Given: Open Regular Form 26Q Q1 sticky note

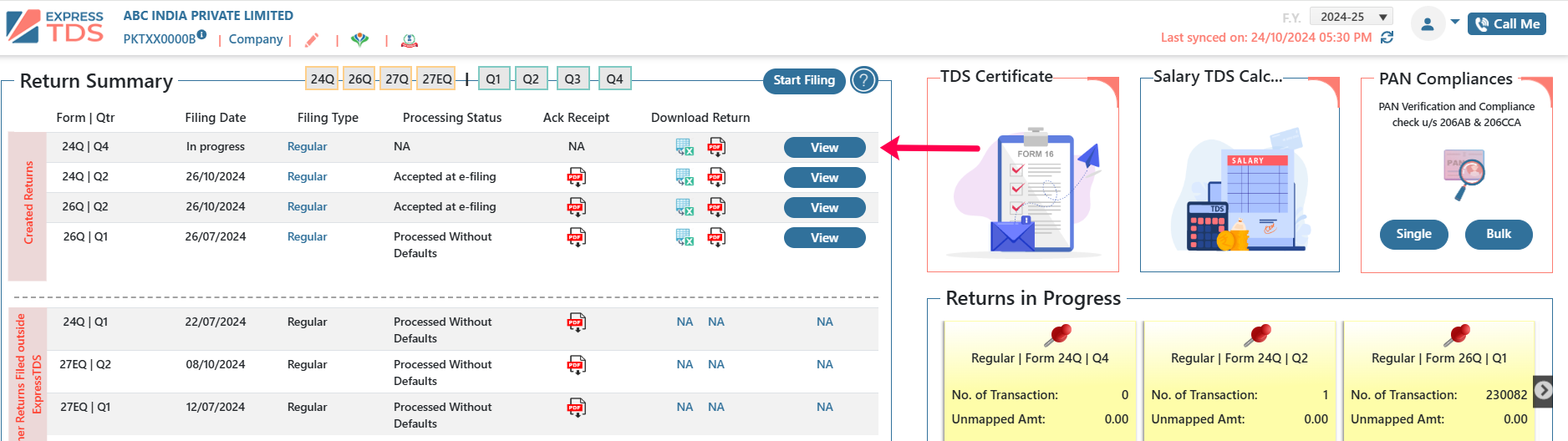Looking at the screenshot, I should [x=1439, y=381].
